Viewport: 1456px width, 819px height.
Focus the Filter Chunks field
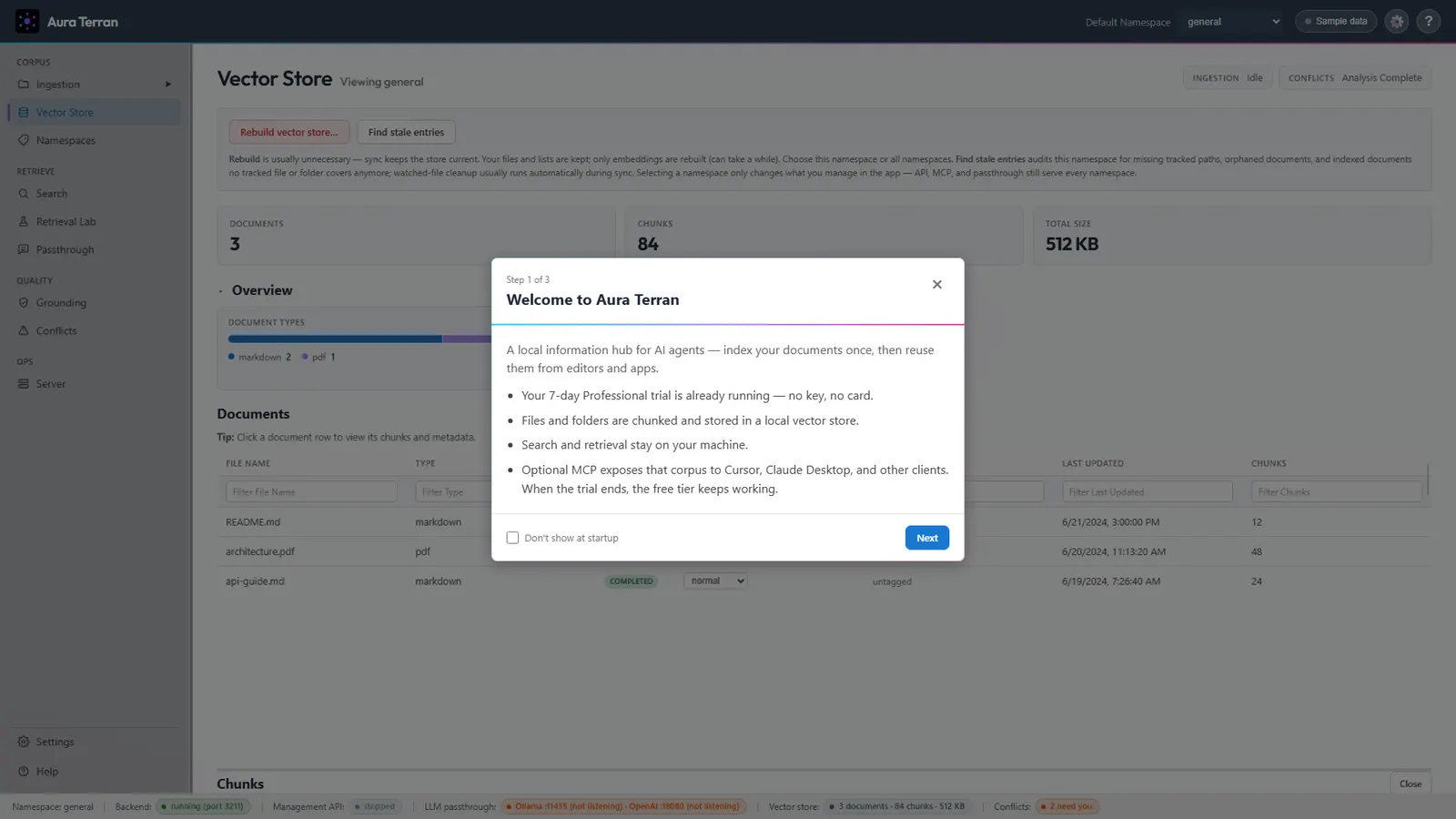point(1336,491)
